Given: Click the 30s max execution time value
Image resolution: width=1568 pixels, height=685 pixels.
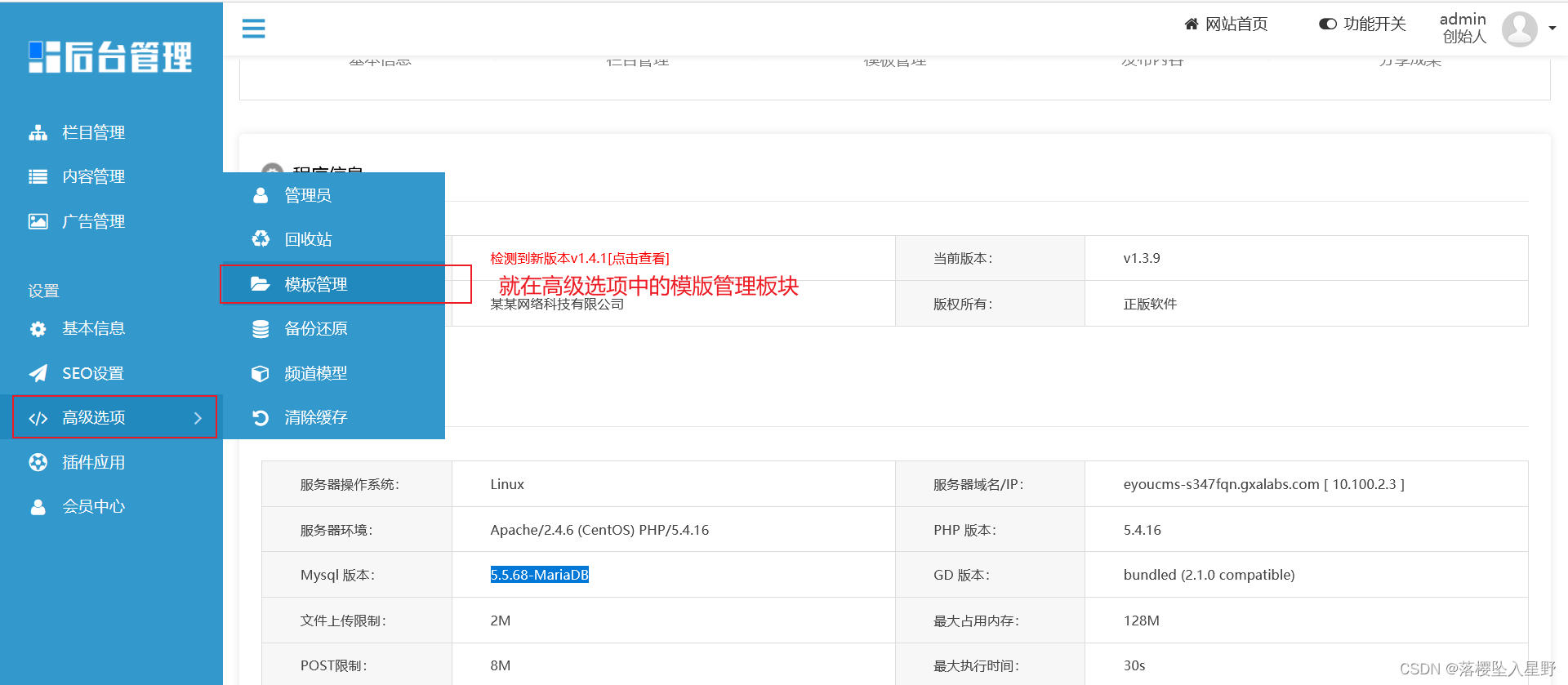Looking at the screenshot, I should pos(1134,665).
